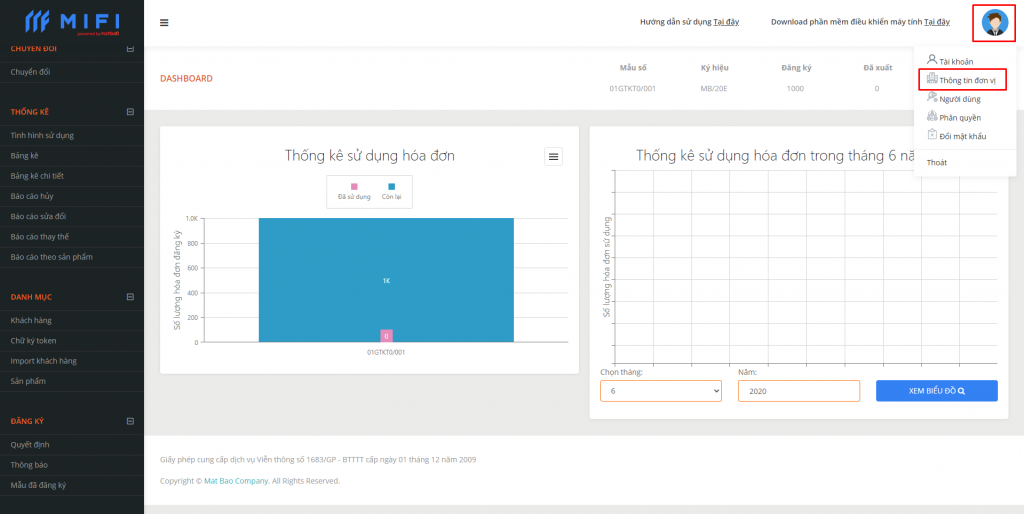
Task: Click the hamburger sidebar toggle icon
Action: click(164, 22)
